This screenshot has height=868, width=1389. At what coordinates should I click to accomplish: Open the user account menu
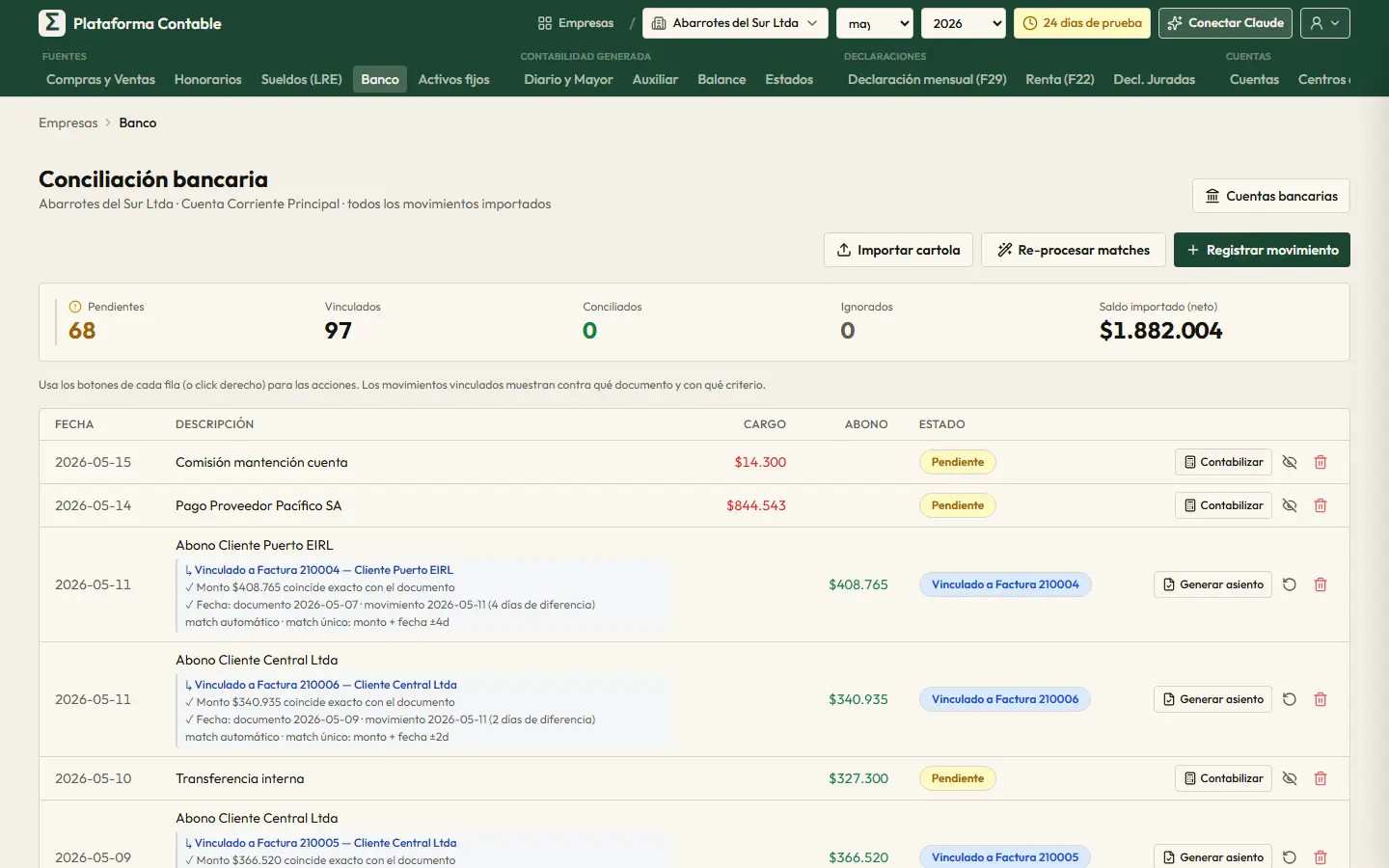pos(1324,23)
